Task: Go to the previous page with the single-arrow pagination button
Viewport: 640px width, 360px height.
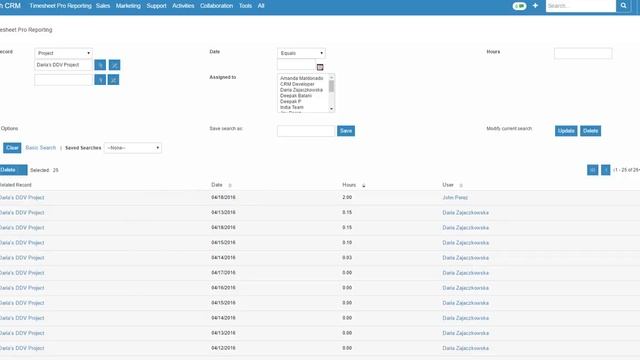Action: [x=606, y=170]
